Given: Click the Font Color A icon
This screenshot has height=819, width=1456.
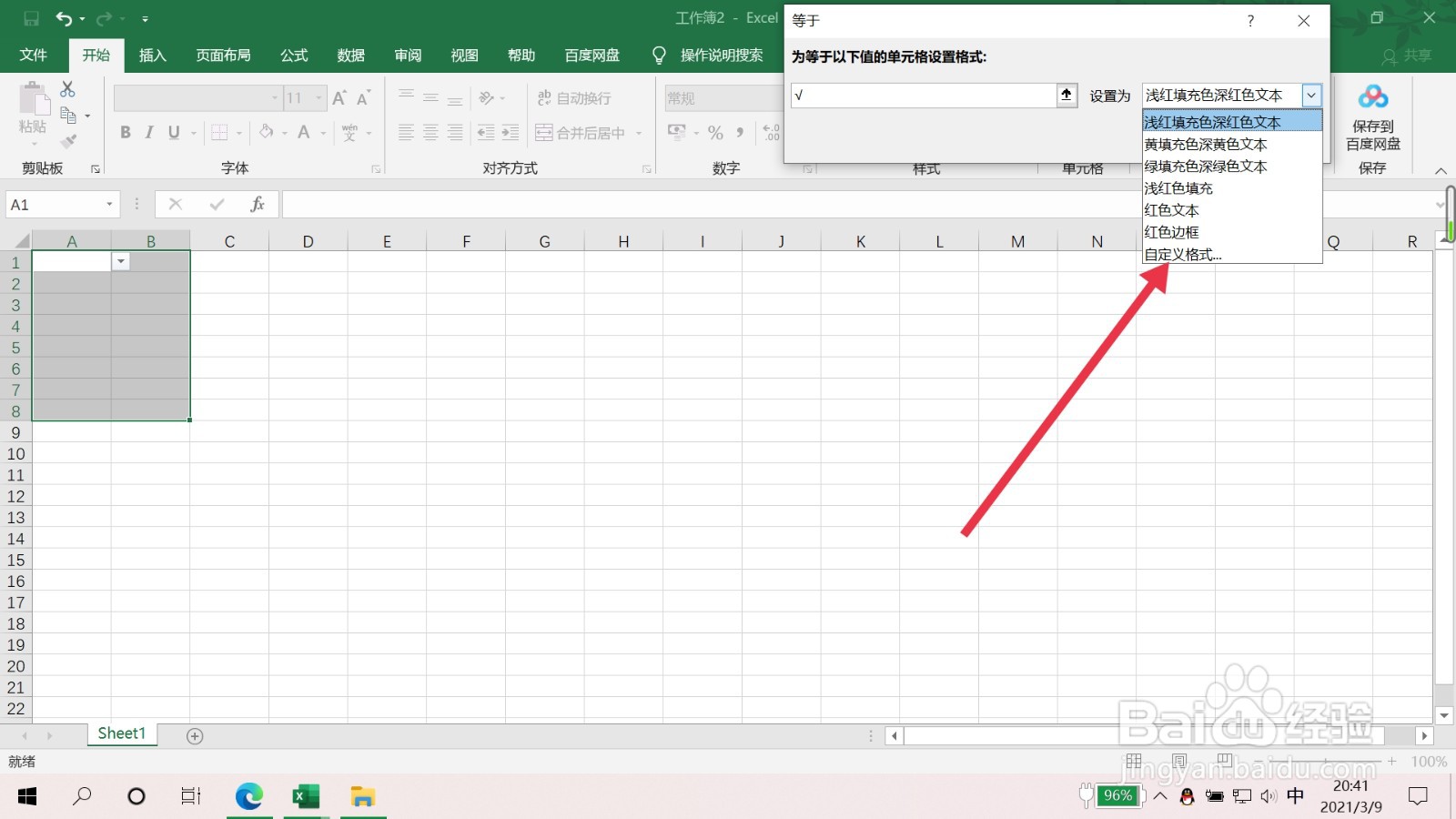Looking at the screenshot, I should pos(304,133).
